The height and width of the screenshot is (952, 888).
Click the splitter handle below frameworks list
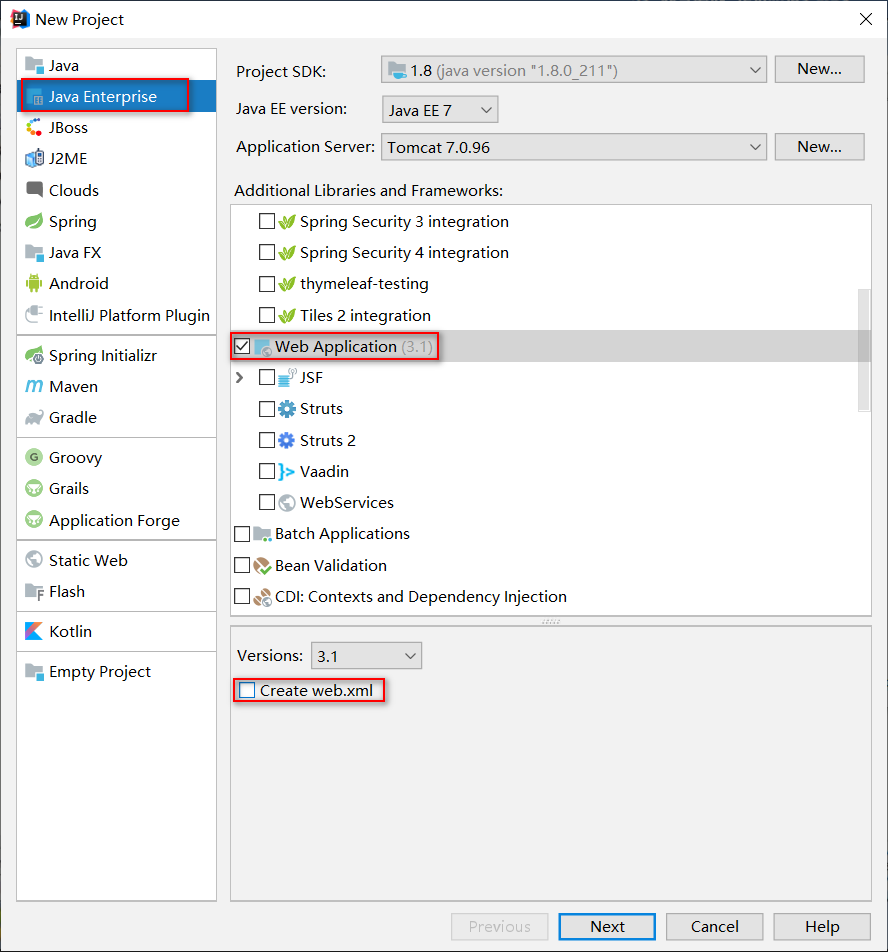[551, 621]
